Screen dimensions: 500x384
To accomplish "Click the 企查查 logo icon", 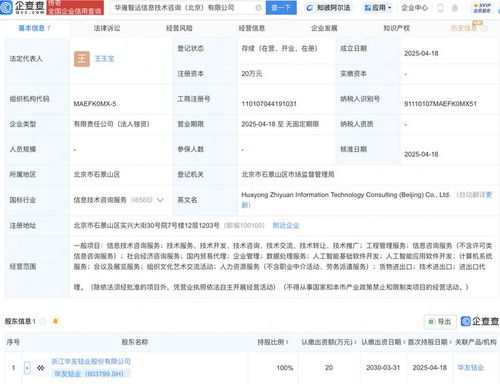I will click(6, 7).
